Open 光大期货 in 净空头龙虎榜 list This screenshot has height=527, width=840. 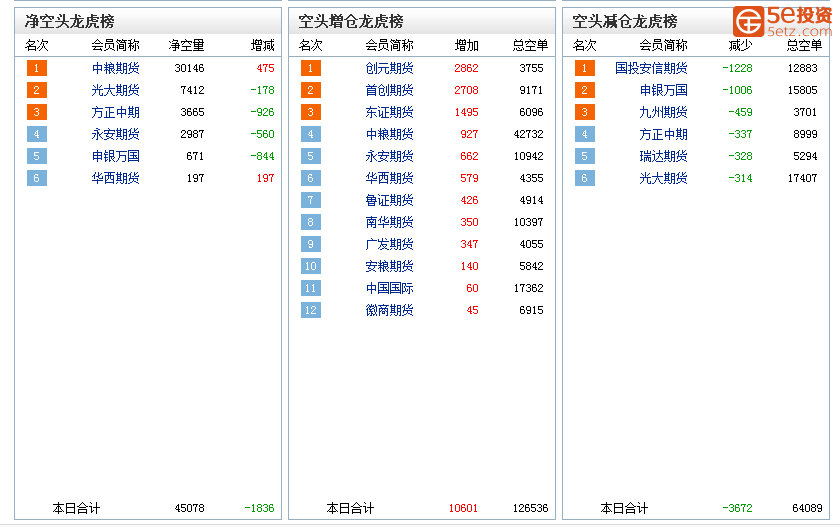(x=115, y=90)
